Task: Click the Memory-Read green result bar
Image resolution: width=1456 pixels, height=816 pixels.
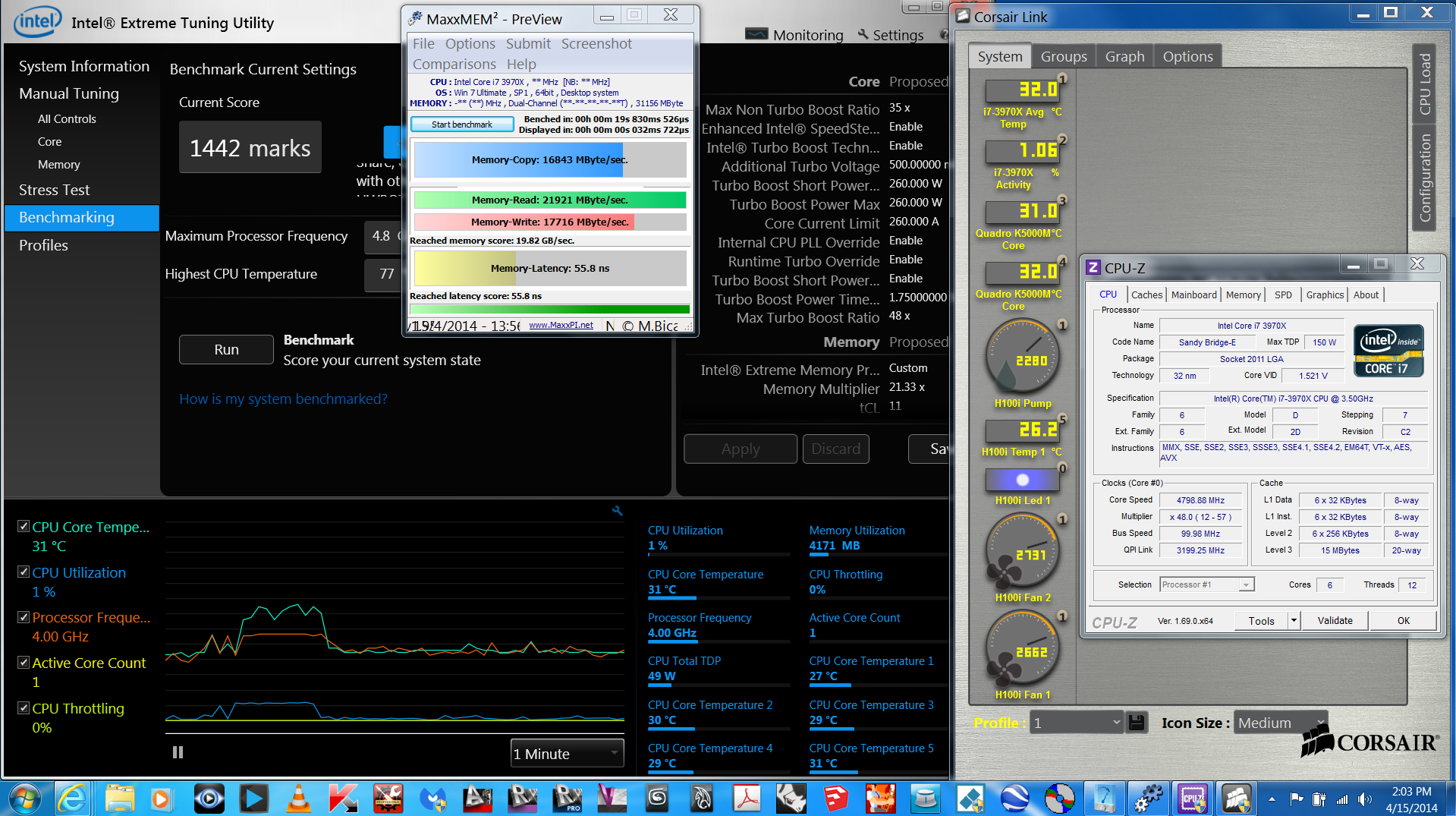Action: click(x=549, y=200)
